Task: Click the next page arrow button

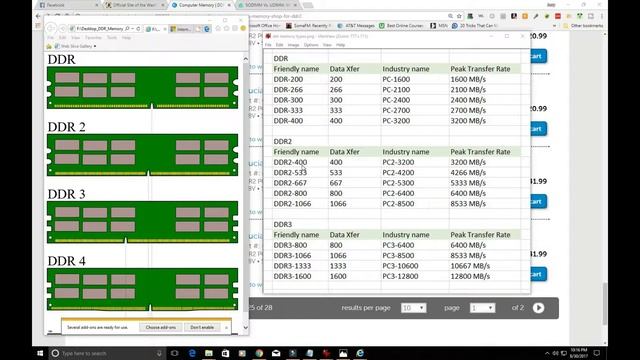Action: point(538,308)
